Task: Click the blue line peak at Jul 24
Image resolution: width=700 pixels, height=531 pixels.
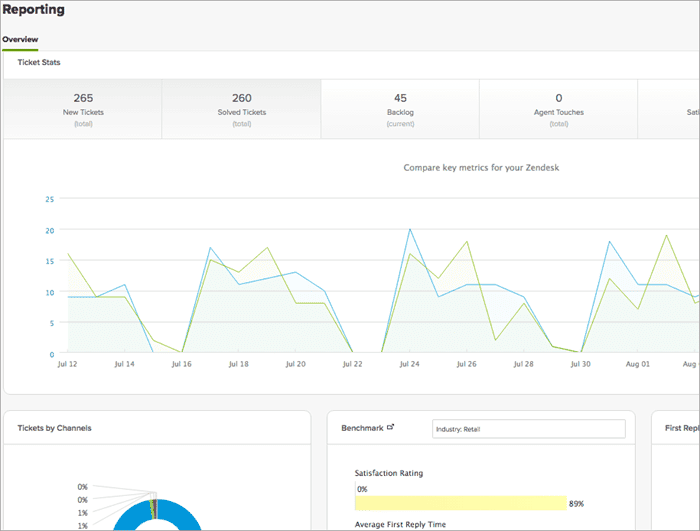Action: 410,230
